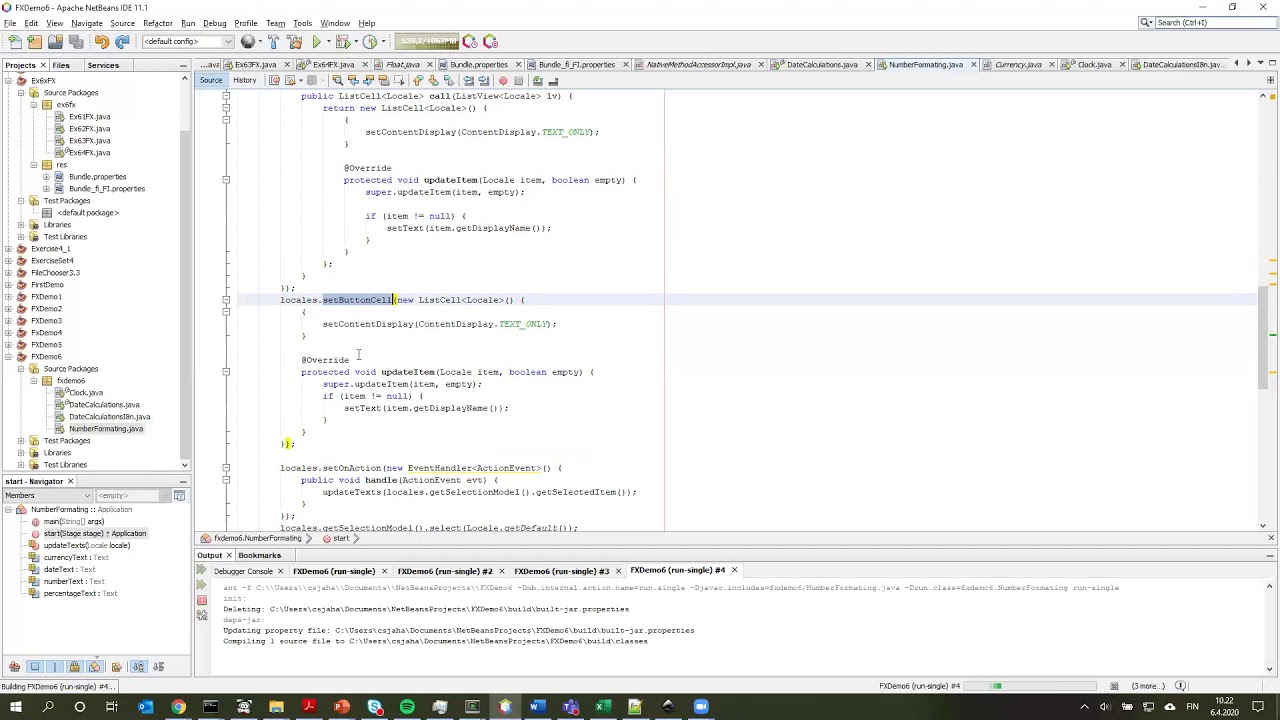Run the project with the green play icon
The image size is (1280, 720).
click(x=316, y=41)
